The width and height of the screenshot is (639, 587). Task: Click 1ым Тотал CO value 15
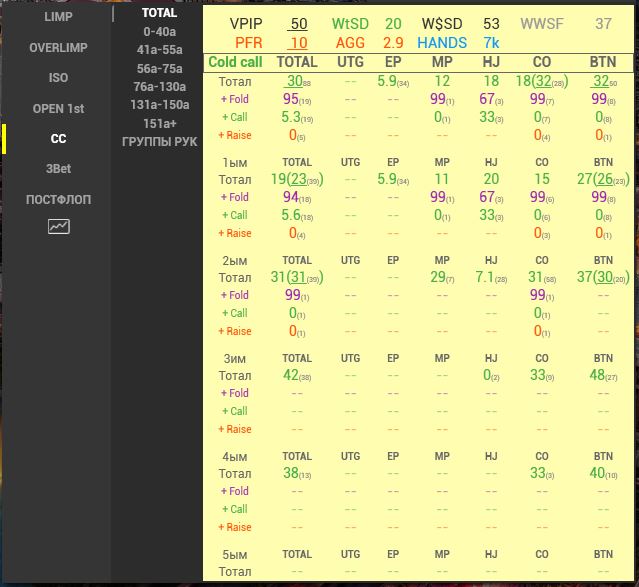point(542,179)
